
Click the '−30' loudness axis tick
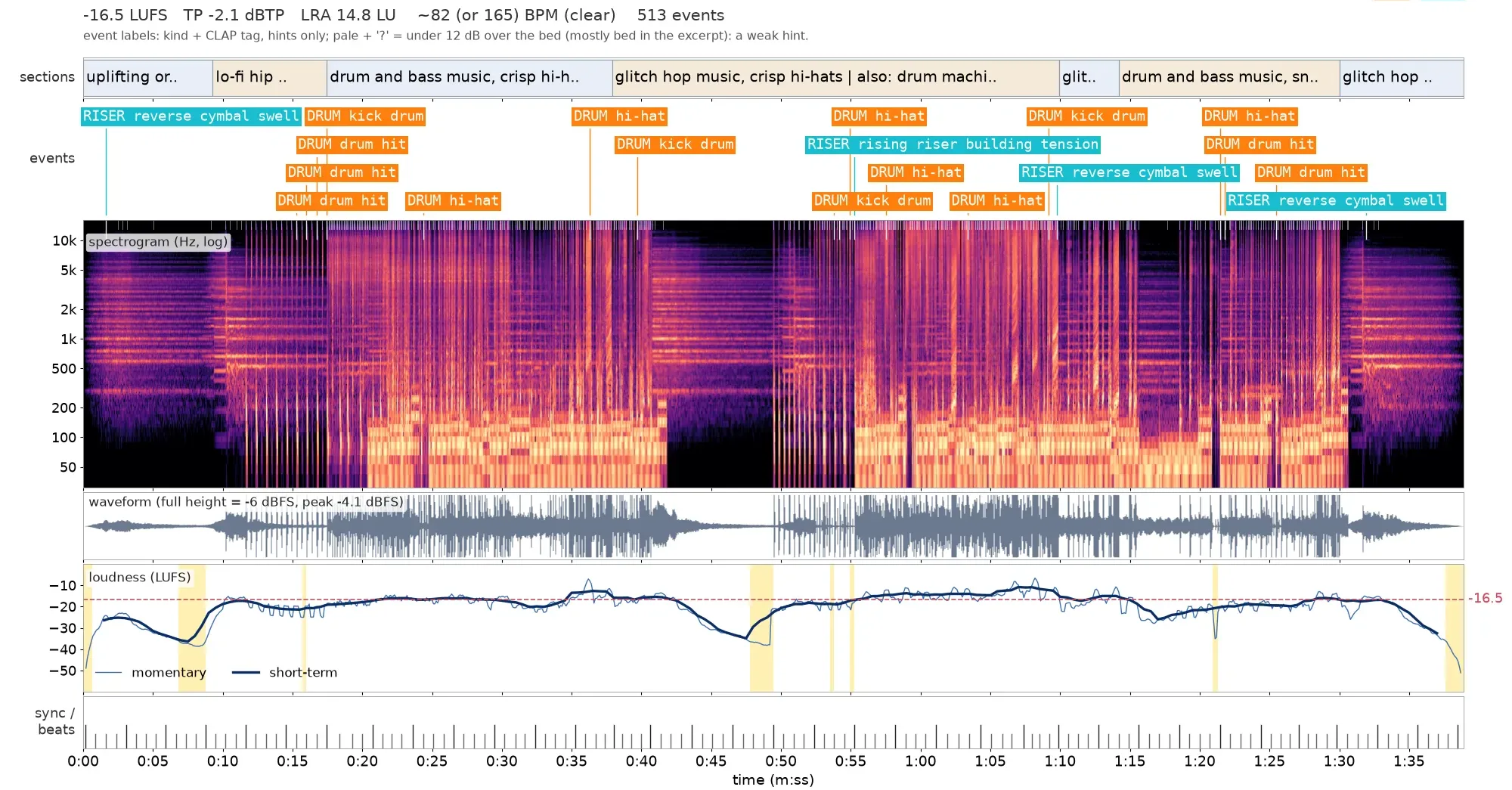[63, 628]
